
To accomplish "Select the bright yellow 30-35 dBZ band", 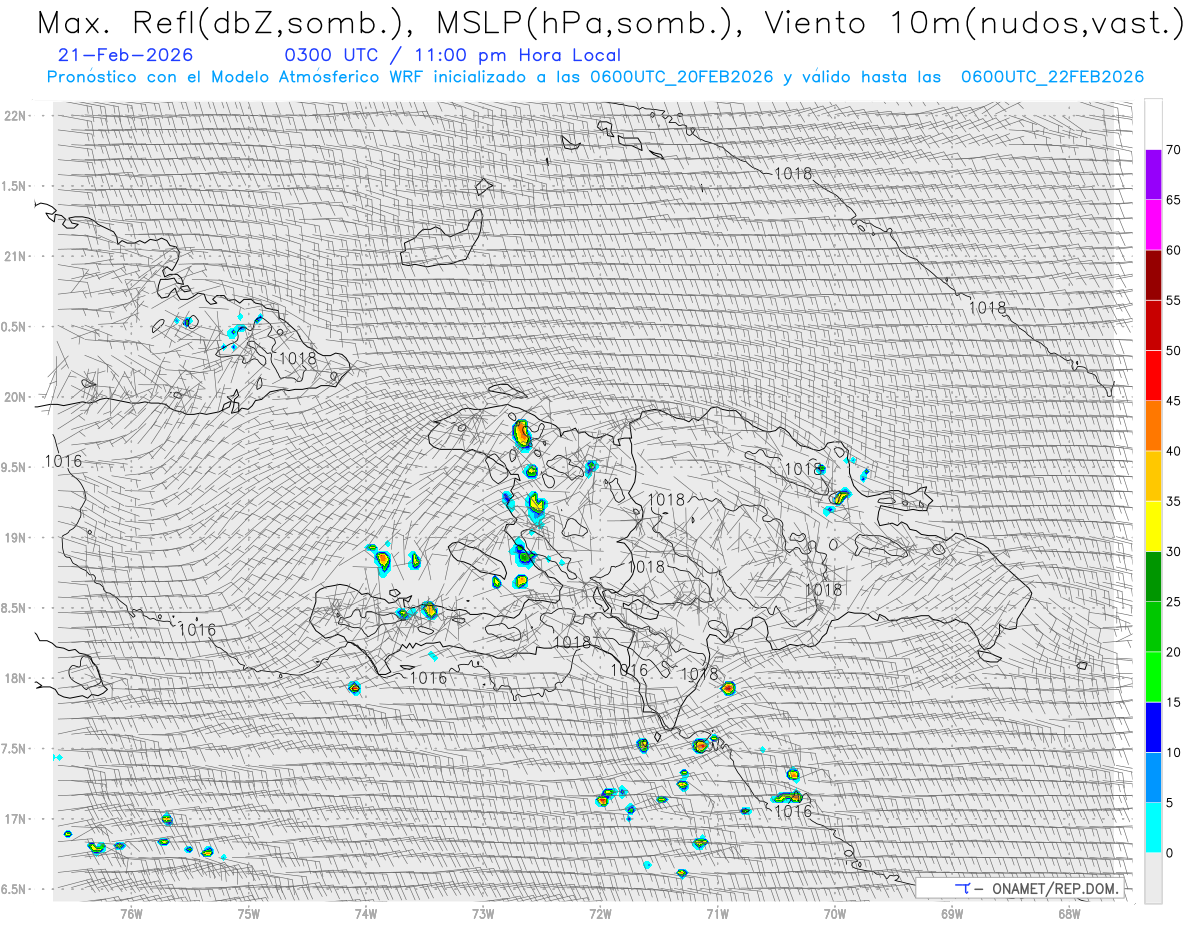I will 1153,526.
